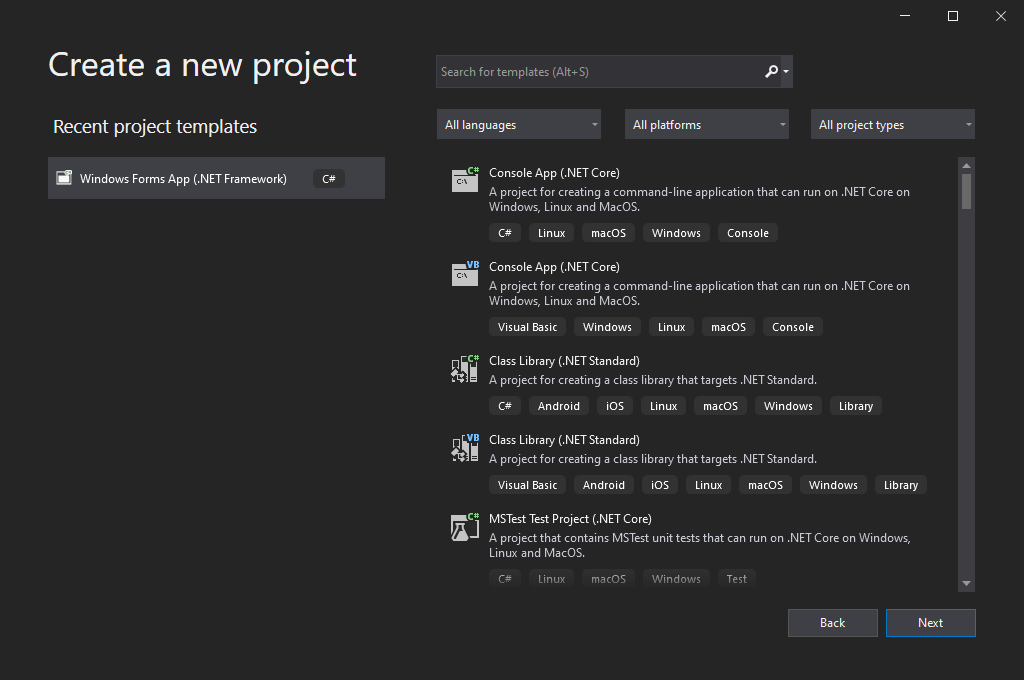This screenshot has width=1024, height=680.
Task: Click the search magnifier icon
Action: pos(771,71)
